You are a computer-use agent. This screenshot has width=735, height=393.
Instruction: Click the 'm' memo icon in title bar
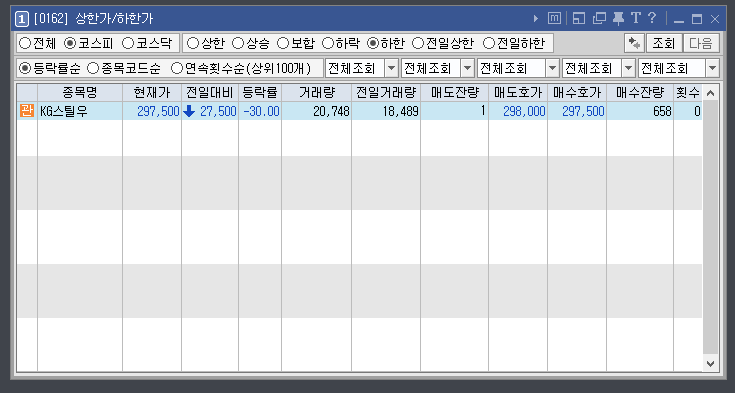tap(554, 19)
